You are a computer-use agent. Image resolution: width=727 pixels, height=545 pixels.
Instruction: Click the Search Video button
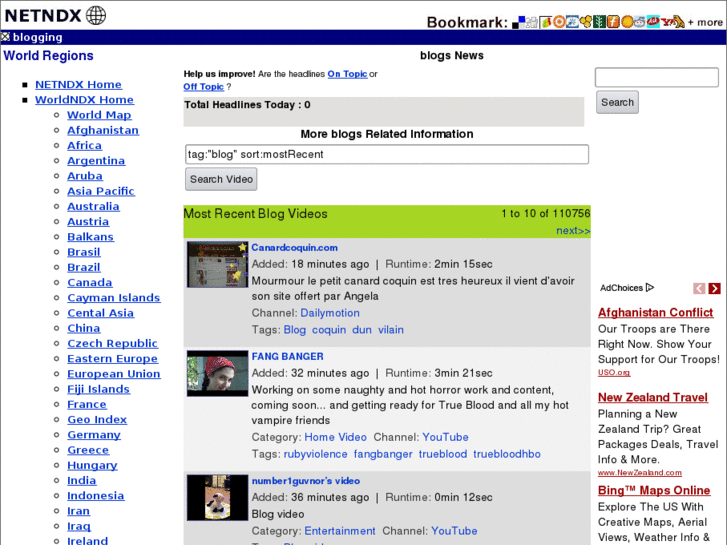click(x=221, y=179)
